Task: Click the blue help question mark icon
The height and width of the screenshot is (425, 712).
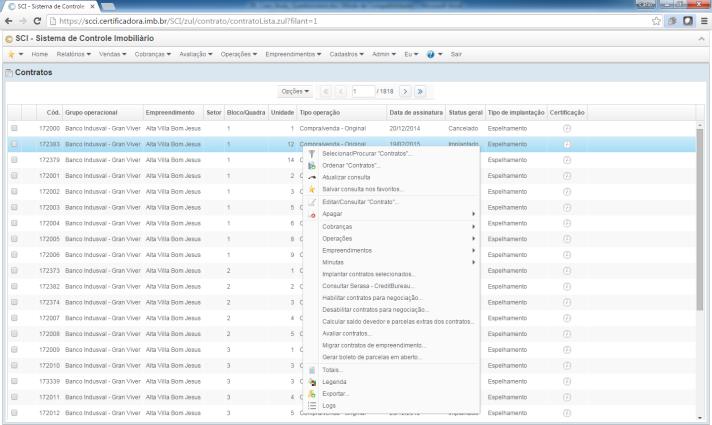Action: (430, 54)
